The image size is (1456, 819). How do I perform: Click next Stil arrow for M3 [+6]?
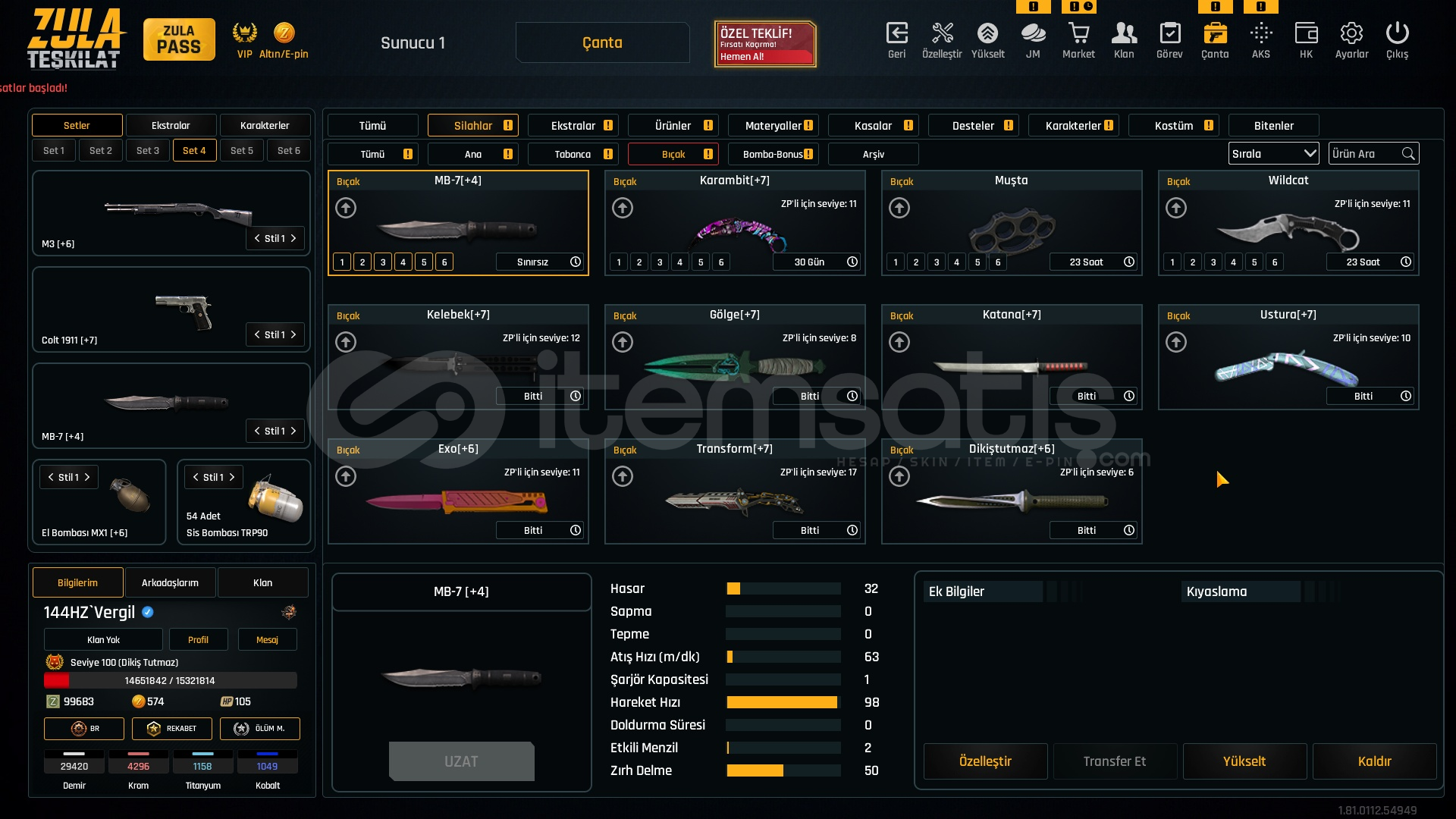coord(293,238)
